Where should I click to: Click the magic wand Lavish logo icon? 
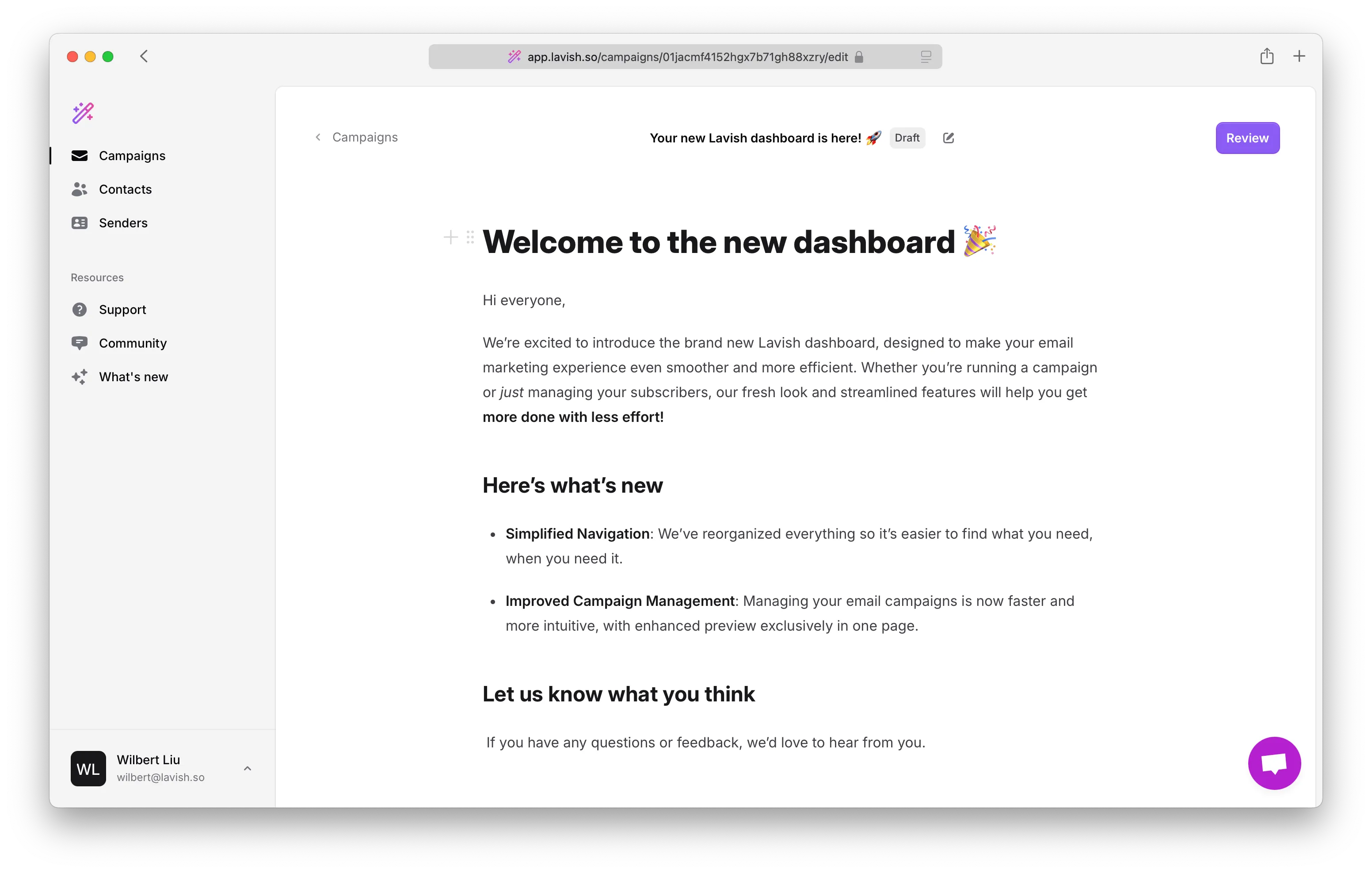click(82, 112)
